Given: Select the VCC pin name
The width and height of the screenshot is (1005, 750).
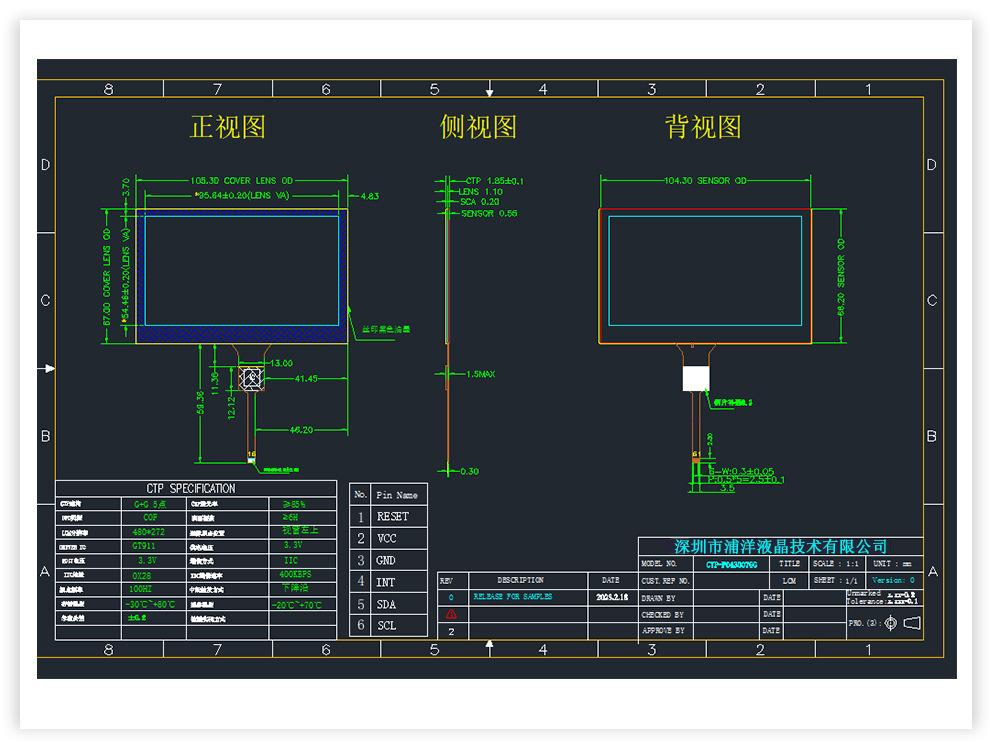Looking at the screenshot, I should click(386, 538).
